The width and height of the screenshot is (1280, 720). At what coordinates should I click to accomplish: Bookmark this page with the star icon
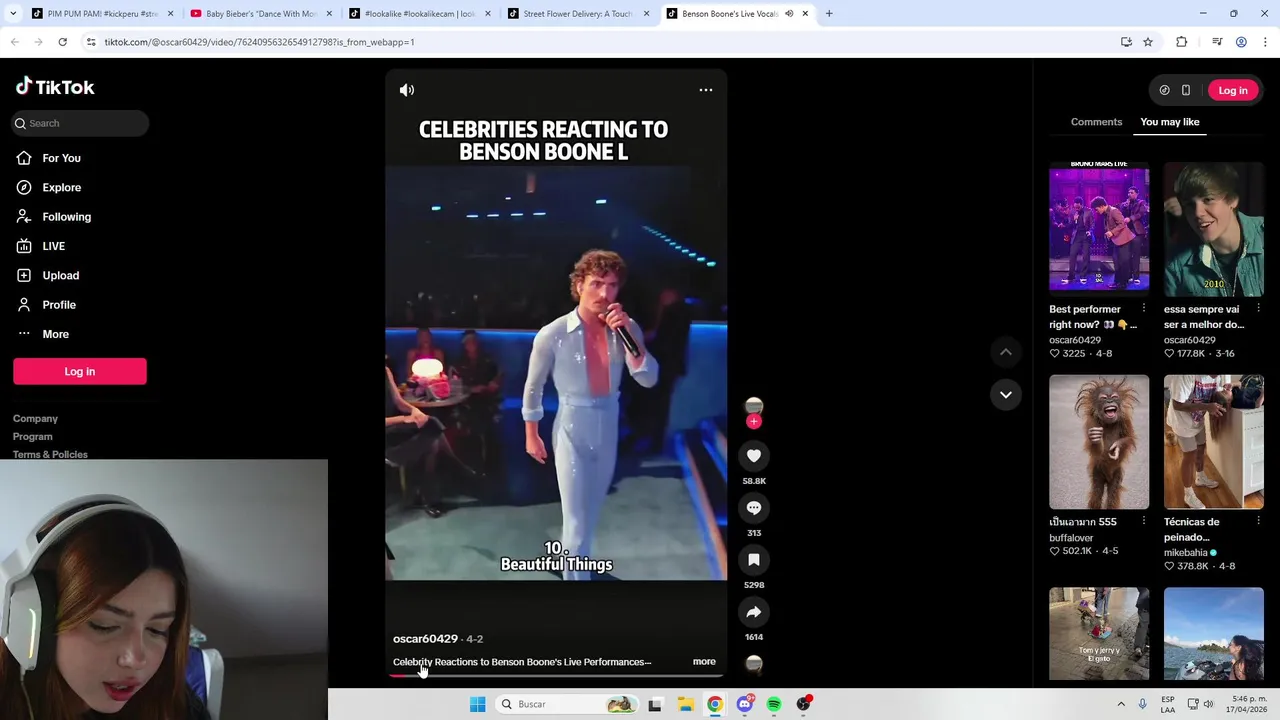tap(1148, 42)
